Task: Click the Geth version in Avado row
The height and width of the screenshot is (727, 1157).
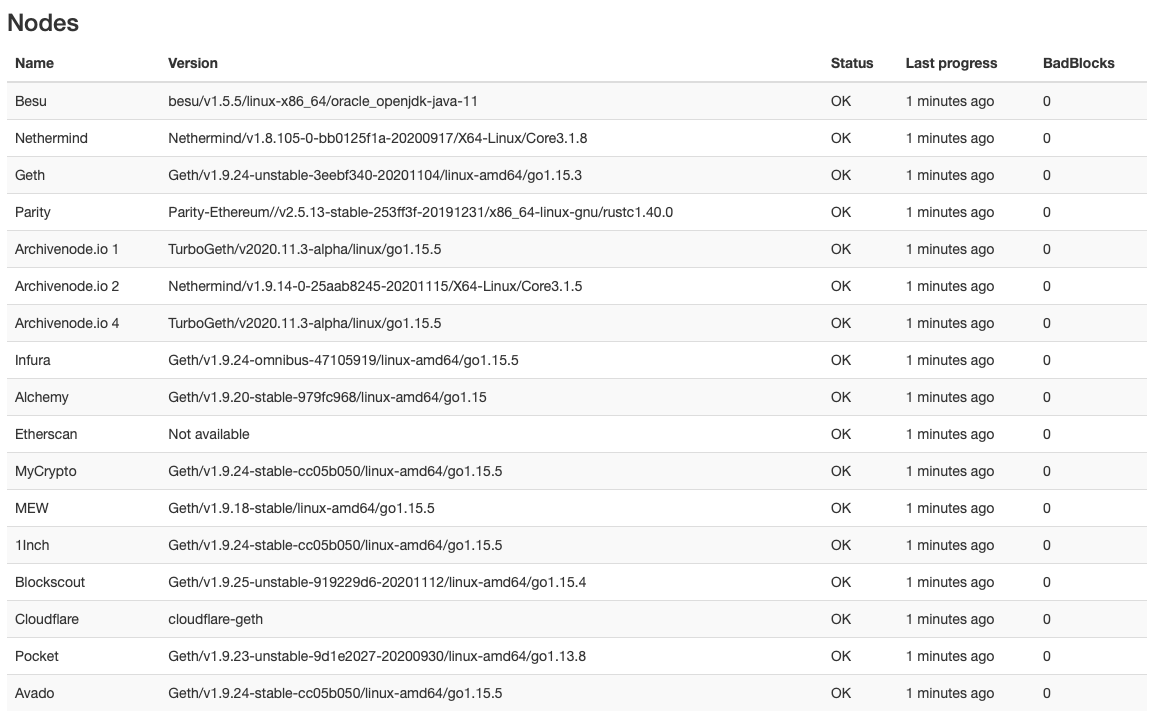Action: (335, 692)
